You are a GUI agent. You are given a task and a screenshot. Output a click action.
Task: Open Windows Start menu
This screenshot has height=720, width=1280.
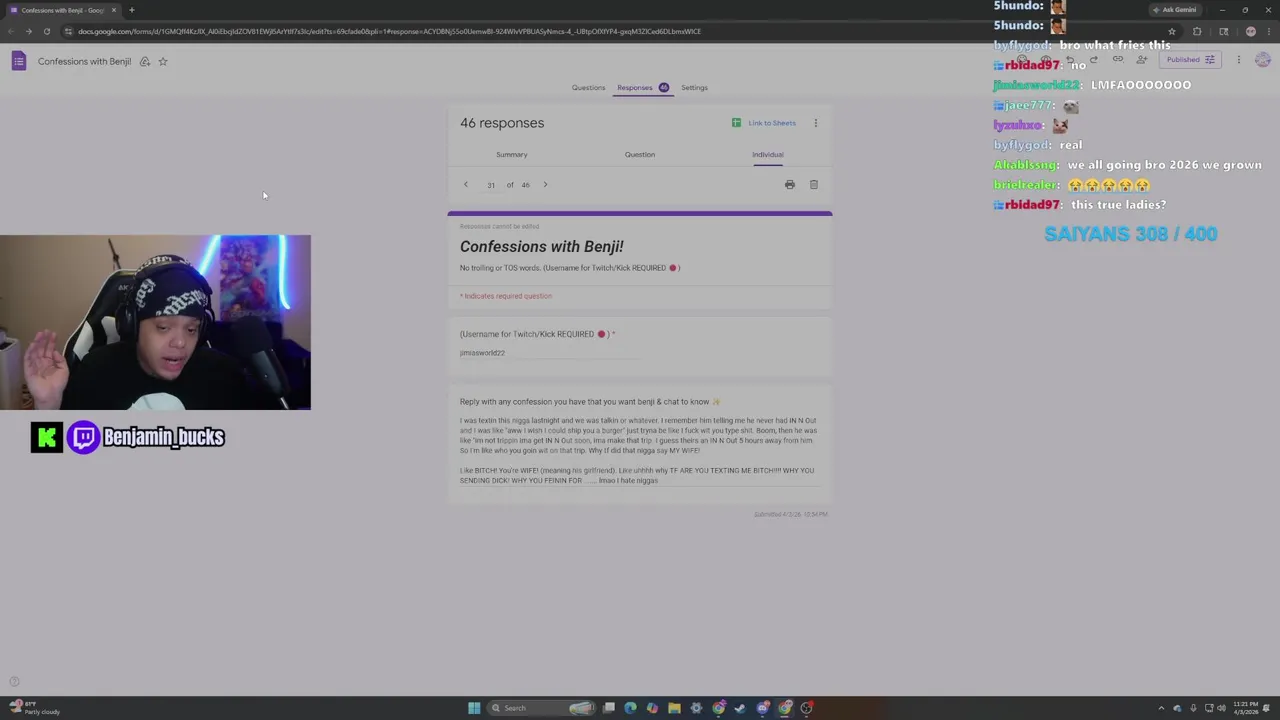click(474, 708)
